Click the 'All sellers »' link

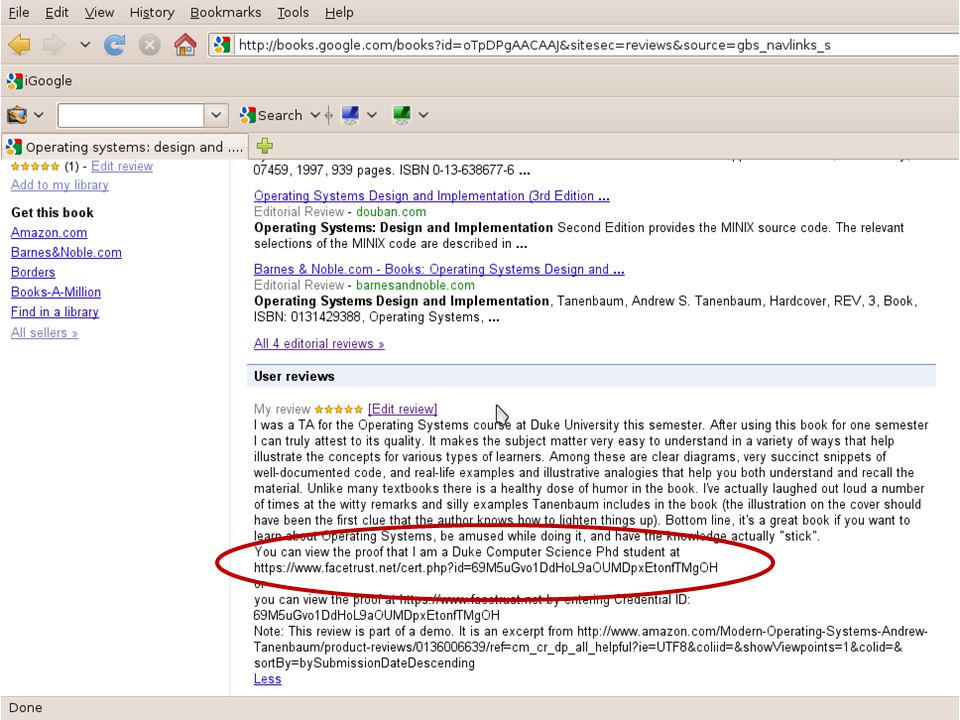click(44, 332)
